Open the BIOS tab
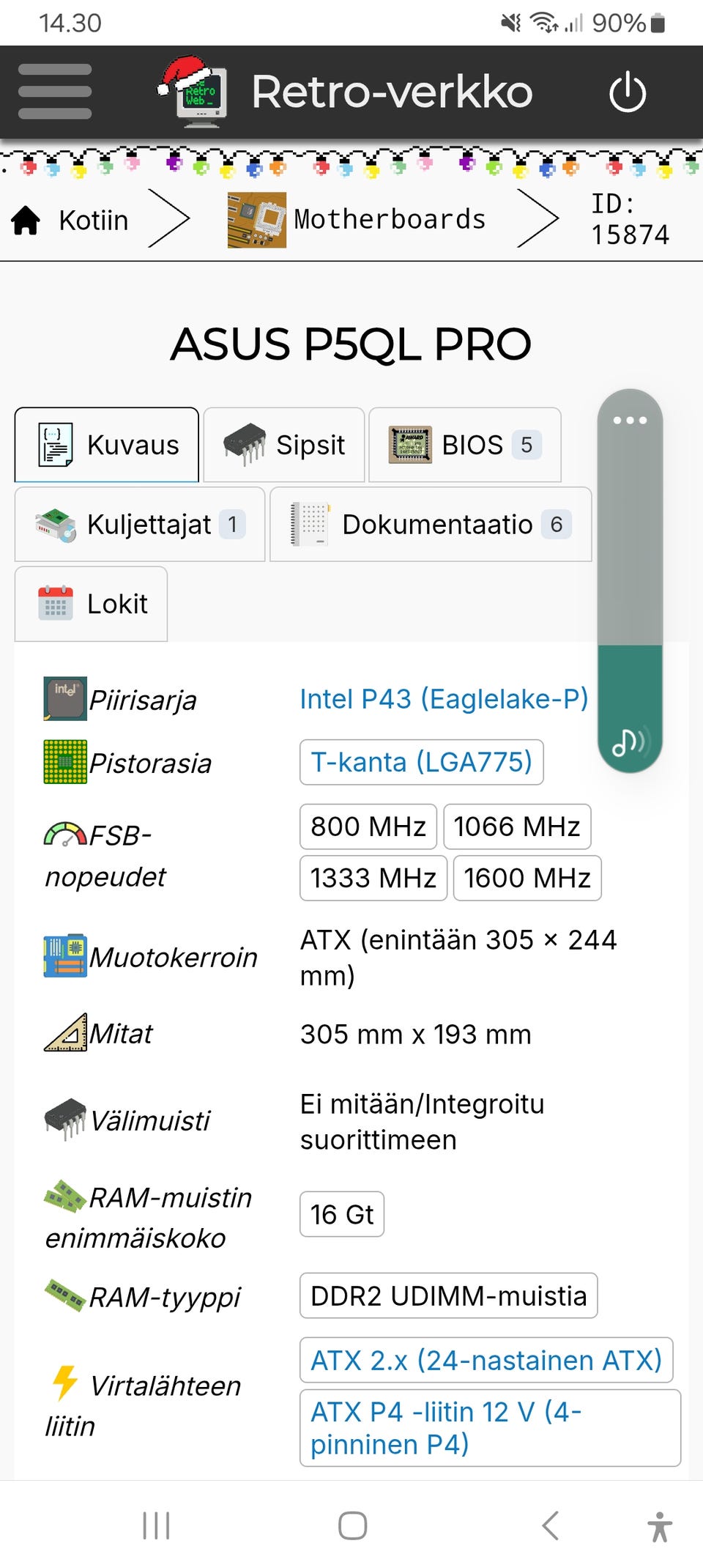Viewport: 703px width, 1568px height. point(465,445)
